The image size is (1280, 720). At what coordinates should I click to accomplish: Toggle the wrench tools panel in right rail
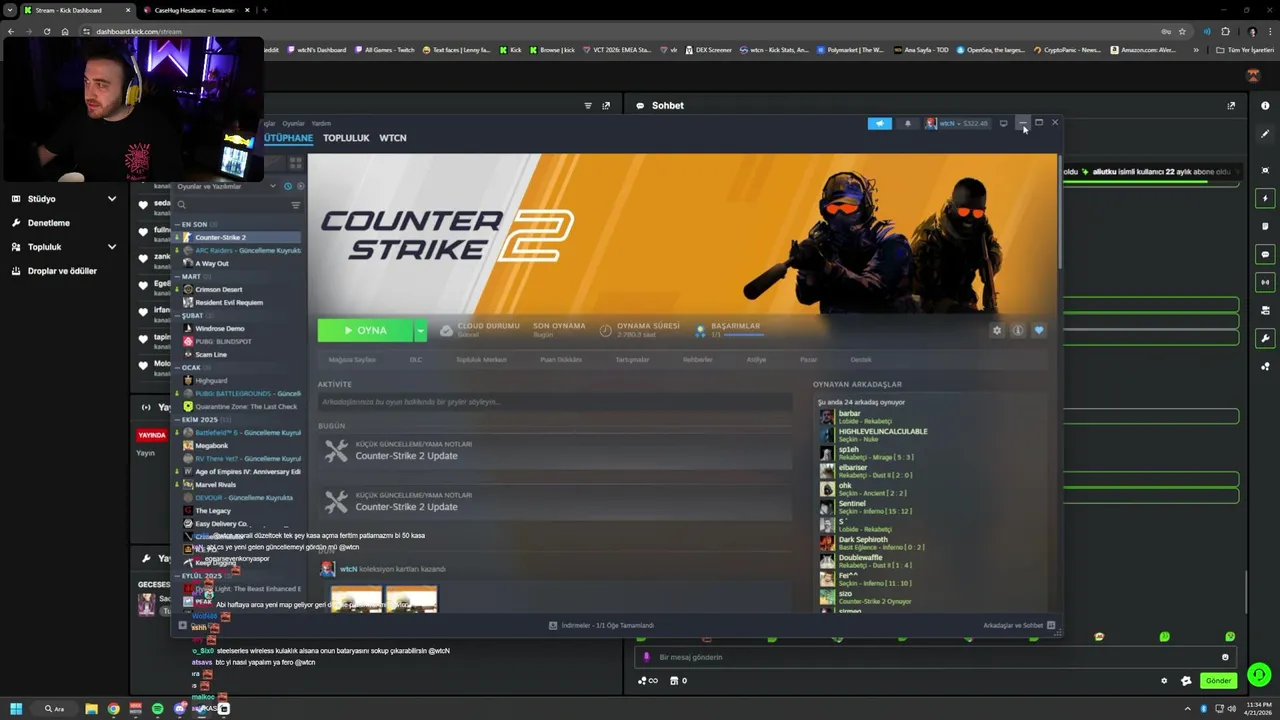tap(1265, 338)
